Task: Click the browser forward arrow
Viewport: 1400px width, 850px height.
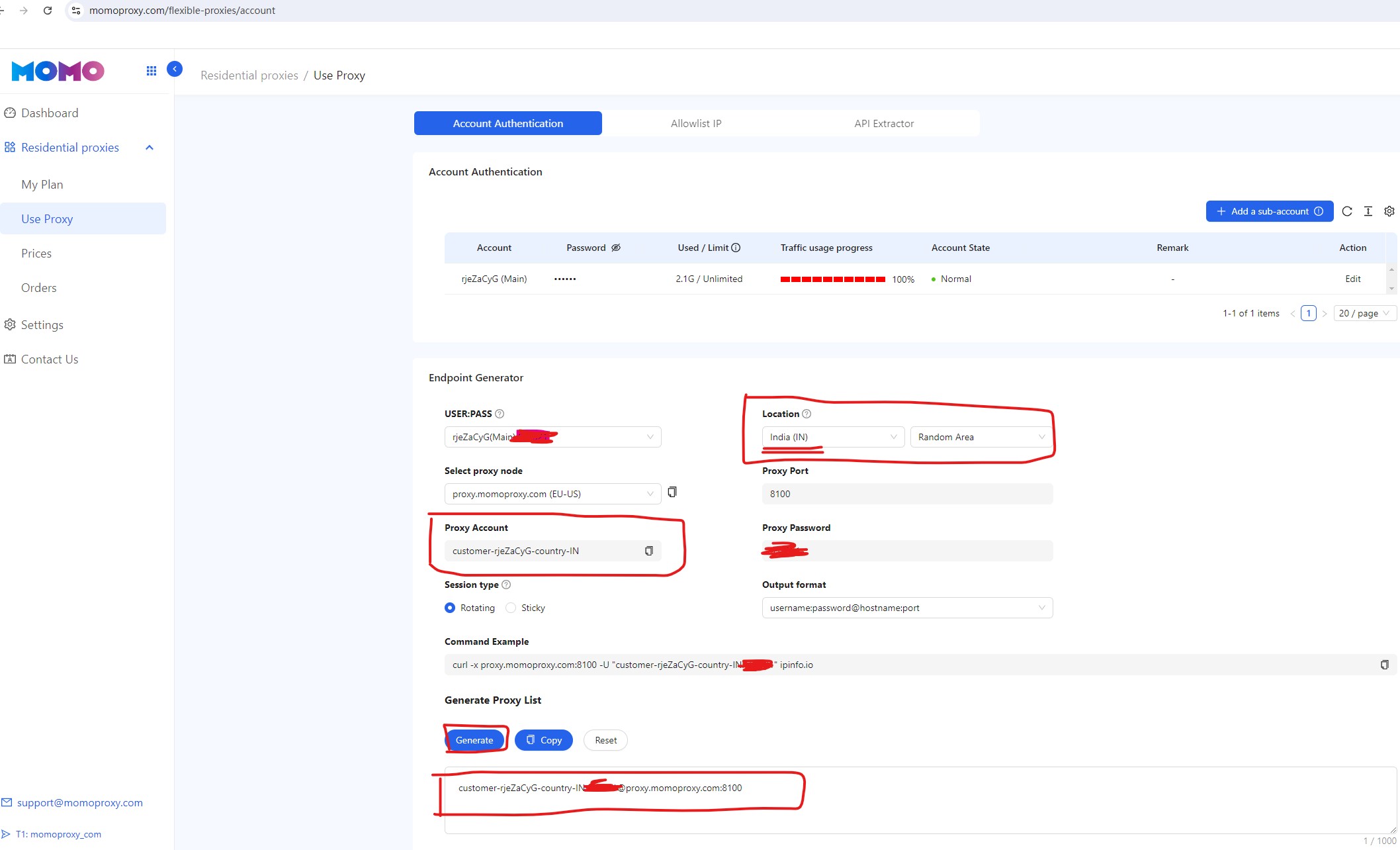Action: [x=24, y=11]
